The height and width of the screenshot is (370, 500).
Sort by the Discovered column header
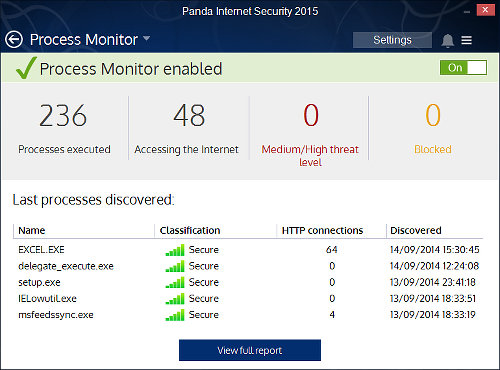click(x=416, y=230)
